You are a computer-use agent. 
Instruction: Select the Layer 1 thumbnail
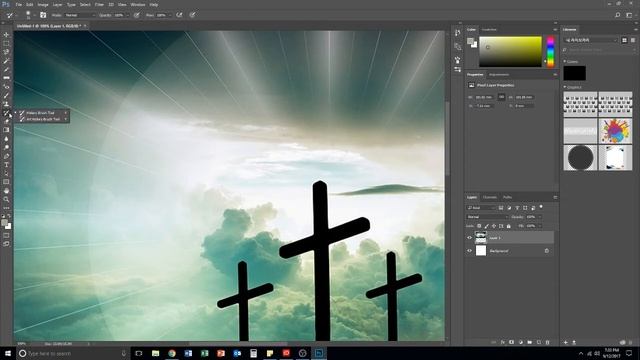tap(481, 238)
